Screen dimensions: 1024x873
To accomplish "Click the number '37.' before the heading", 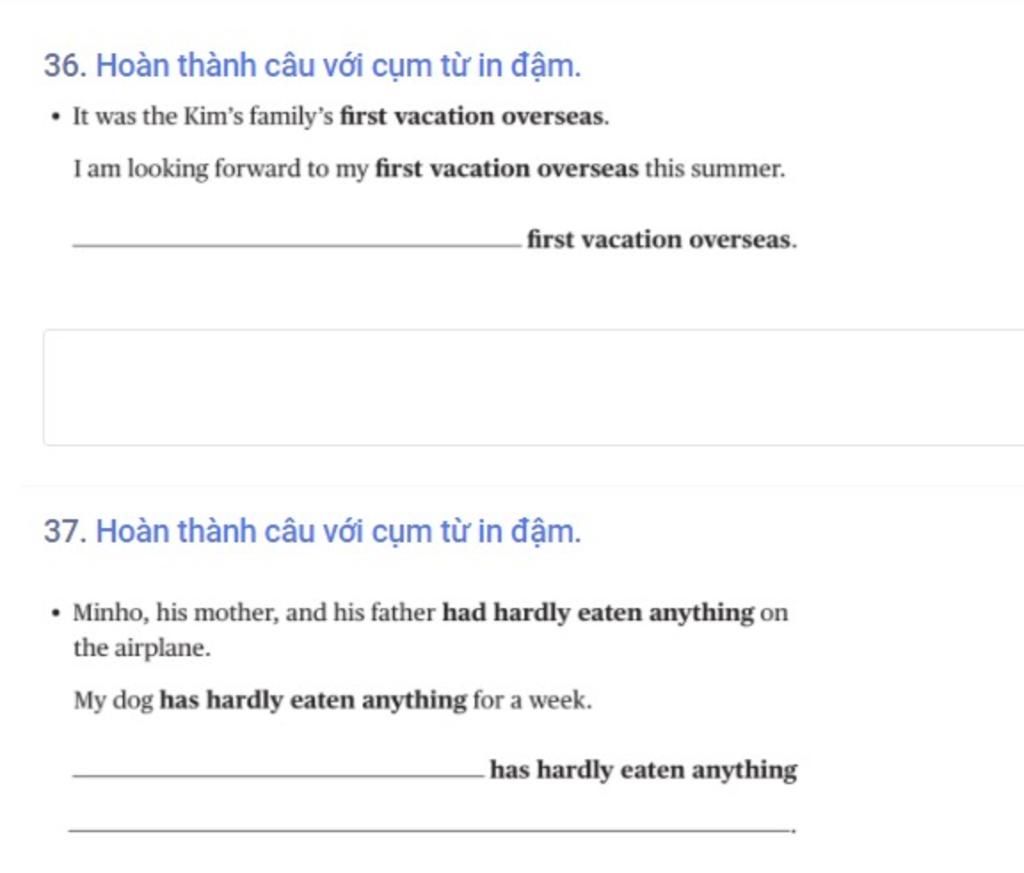I will tap(65, 531).
